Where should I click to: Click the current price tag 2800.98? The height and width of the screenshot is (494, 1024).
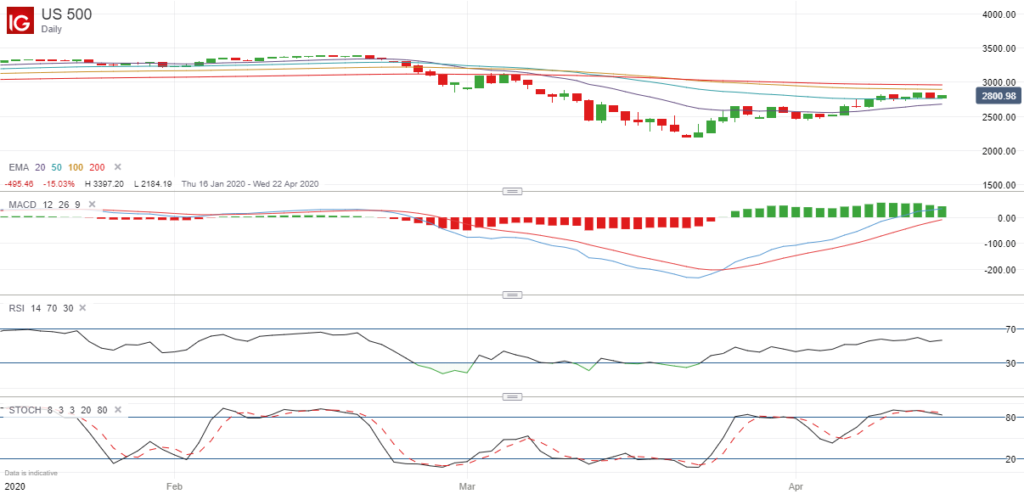click(x=999, y=97)
